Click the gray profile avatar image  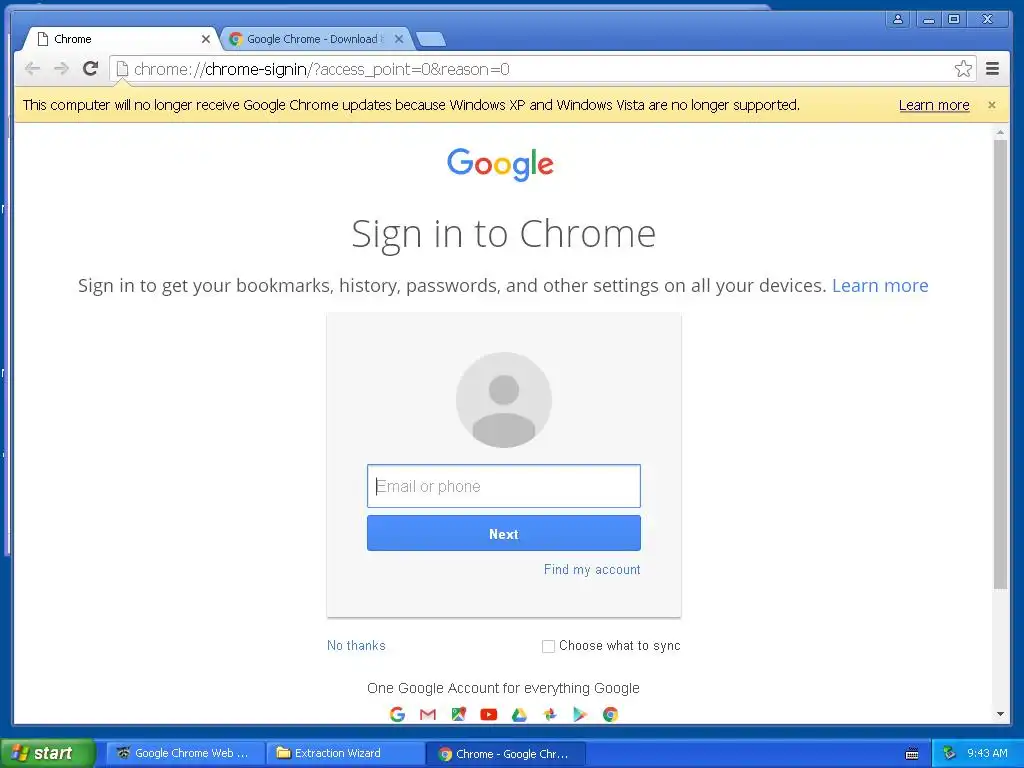[x=504, y=400]
